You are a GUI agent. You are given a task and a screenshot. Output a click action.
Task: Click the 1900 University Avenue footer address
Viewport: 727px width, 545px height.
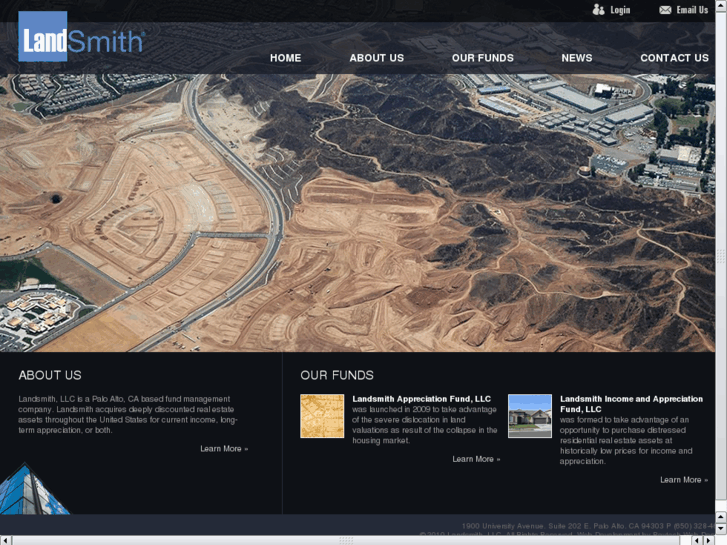pyautogui.click(x=588, y=526)
